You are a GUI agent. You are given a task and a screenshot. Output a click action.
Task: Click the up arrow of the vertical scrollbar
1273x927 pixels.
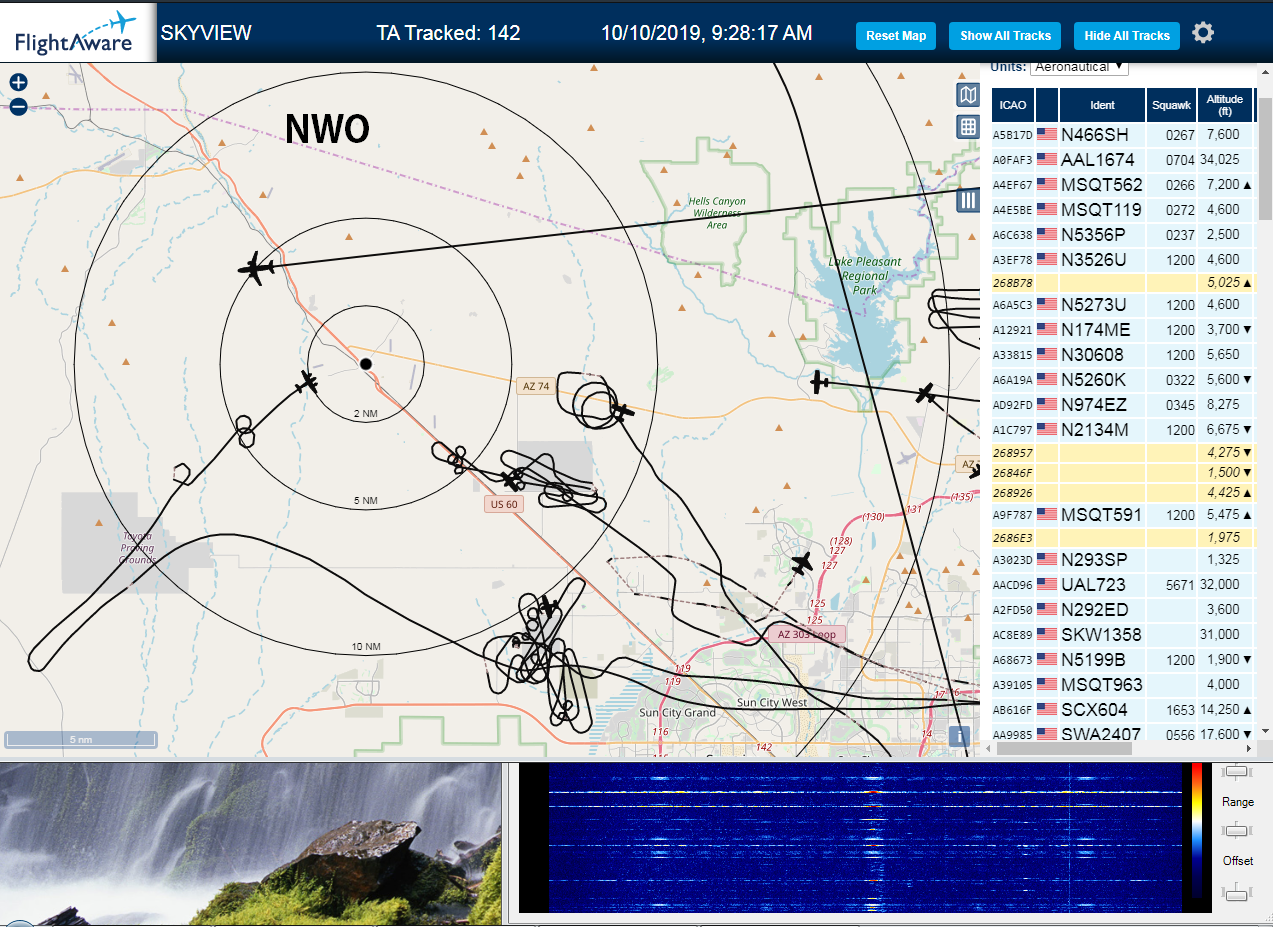[1265, 70]
